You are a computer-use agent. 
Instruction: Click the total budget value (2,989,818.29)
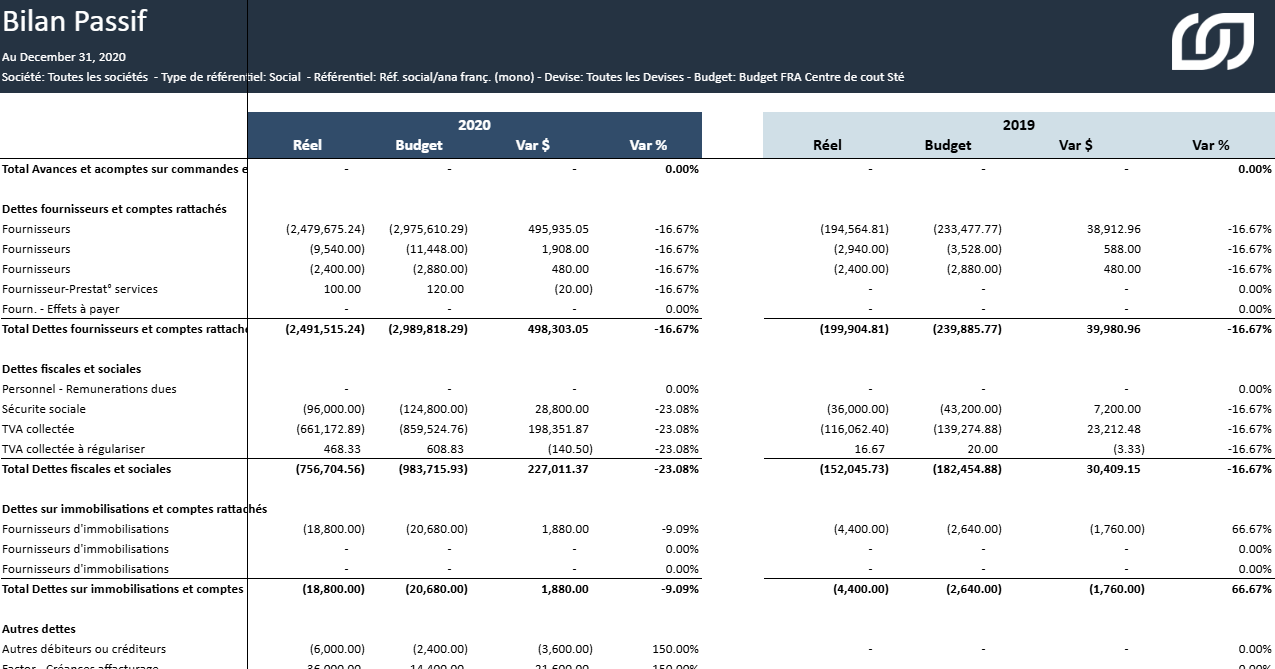pyautogui.click(x=428, y=329)
